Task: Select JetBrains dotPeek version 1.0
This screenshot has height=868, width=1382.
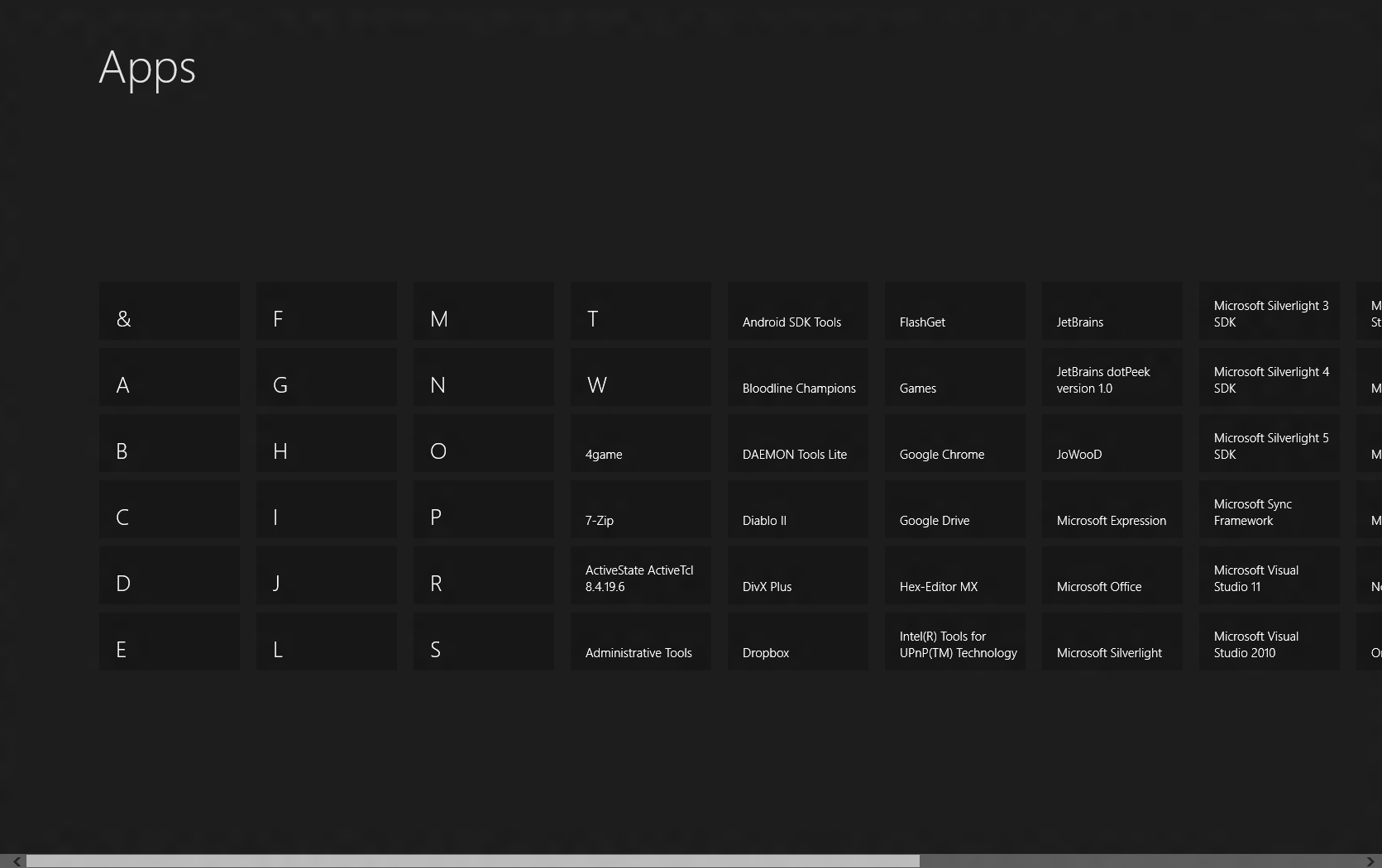Action: [1112, 377]
